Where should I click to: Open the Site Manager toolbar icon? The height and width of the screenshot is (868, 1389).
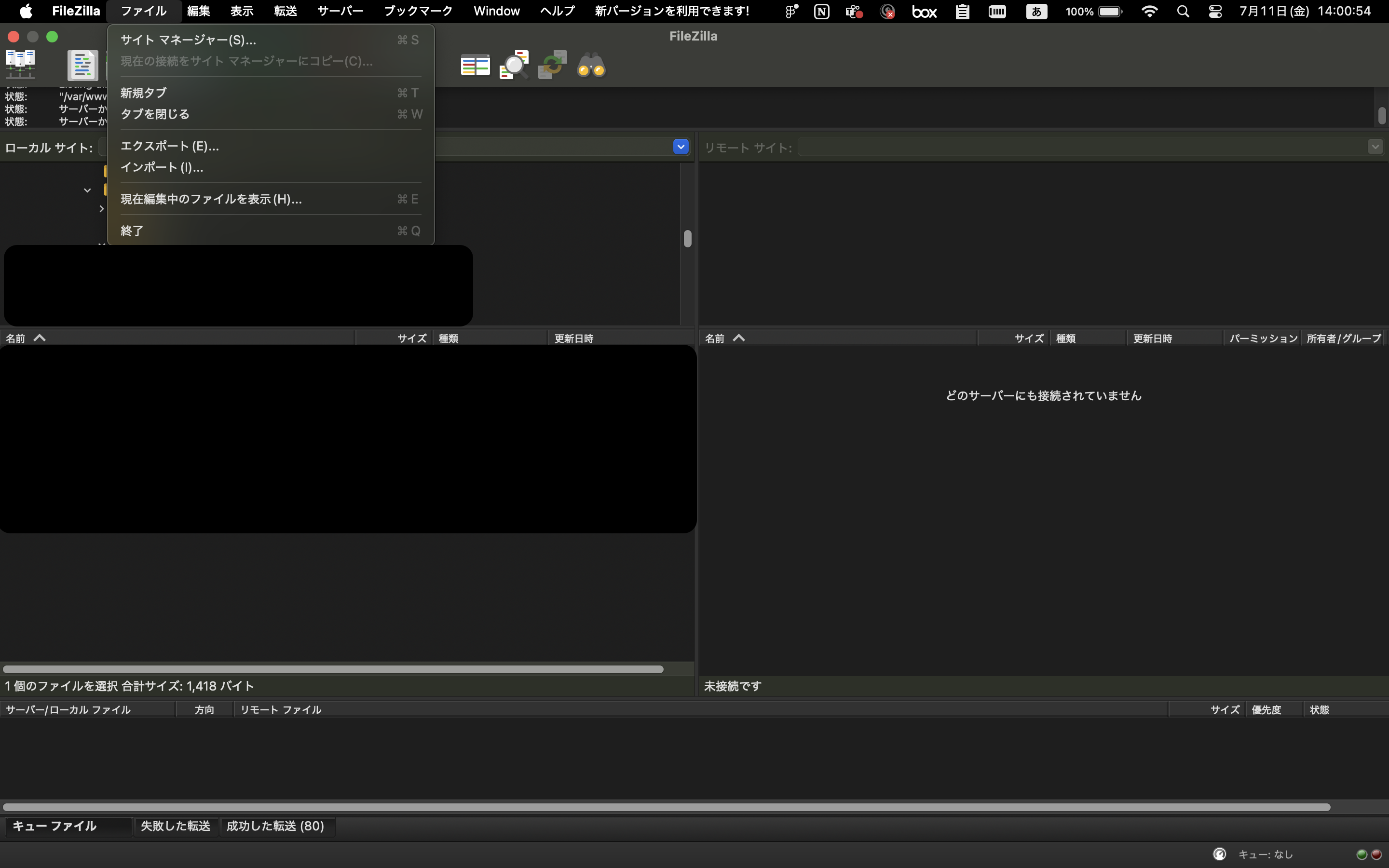(20, 64)
